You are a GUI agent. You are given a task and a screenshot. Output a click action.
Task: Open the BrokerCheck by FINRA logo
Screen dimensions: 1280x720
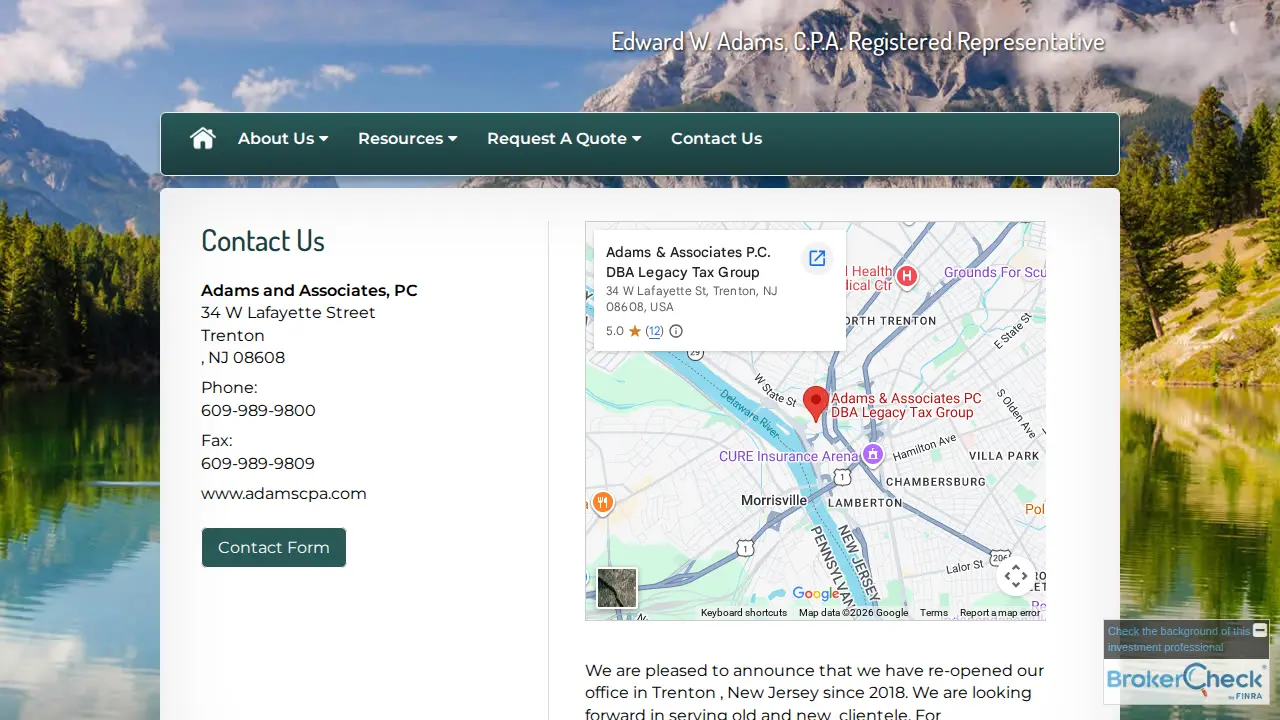tap(1186, 680)
